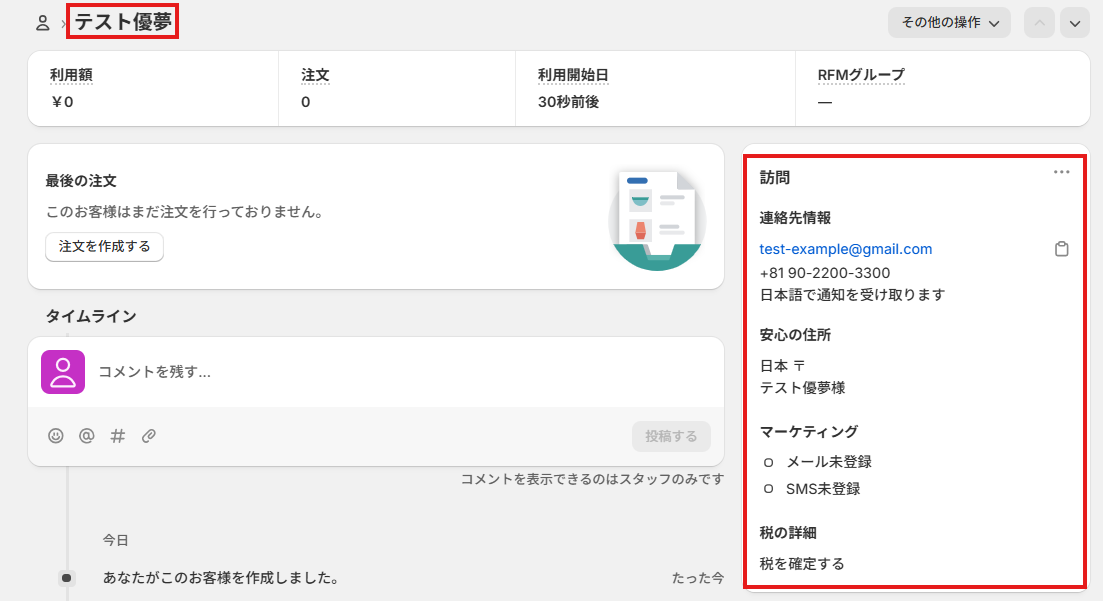Click 利用額 metric label
1103x601 pixels.
click(x=71, y=75)
